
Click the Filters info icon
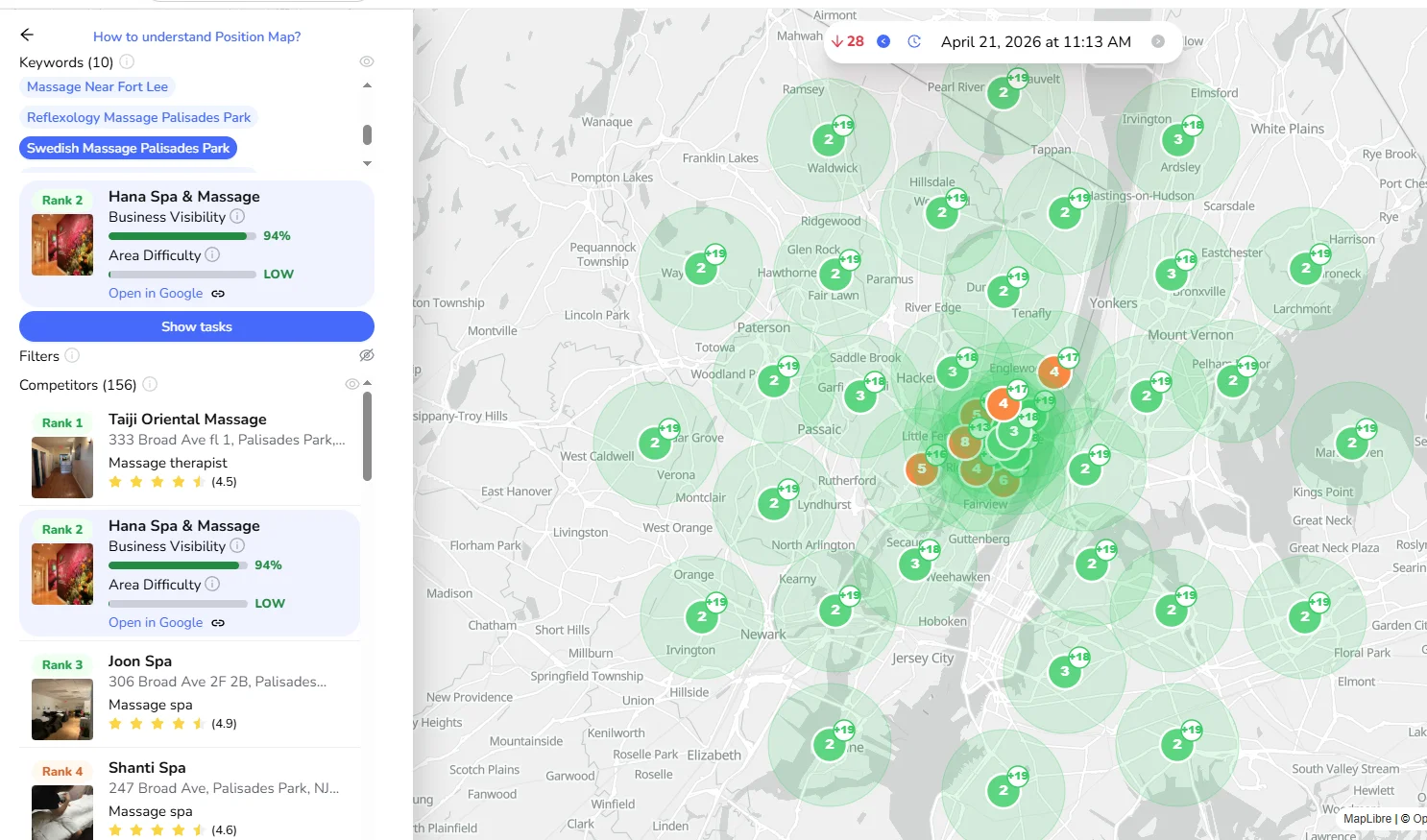tap(72, 356)
